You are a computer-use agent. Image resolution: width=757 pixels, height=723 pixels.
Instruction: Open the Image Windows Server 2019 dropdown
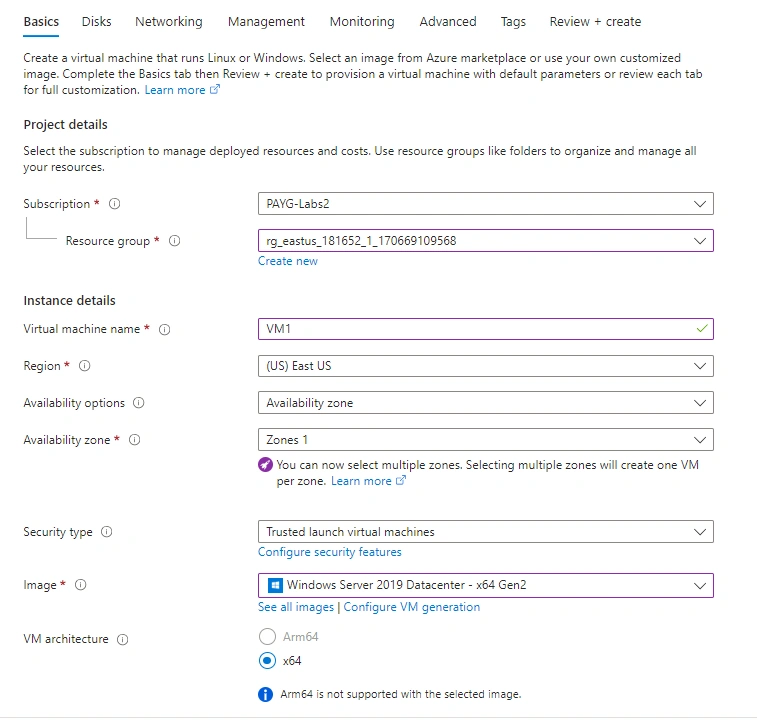point(486,585)
